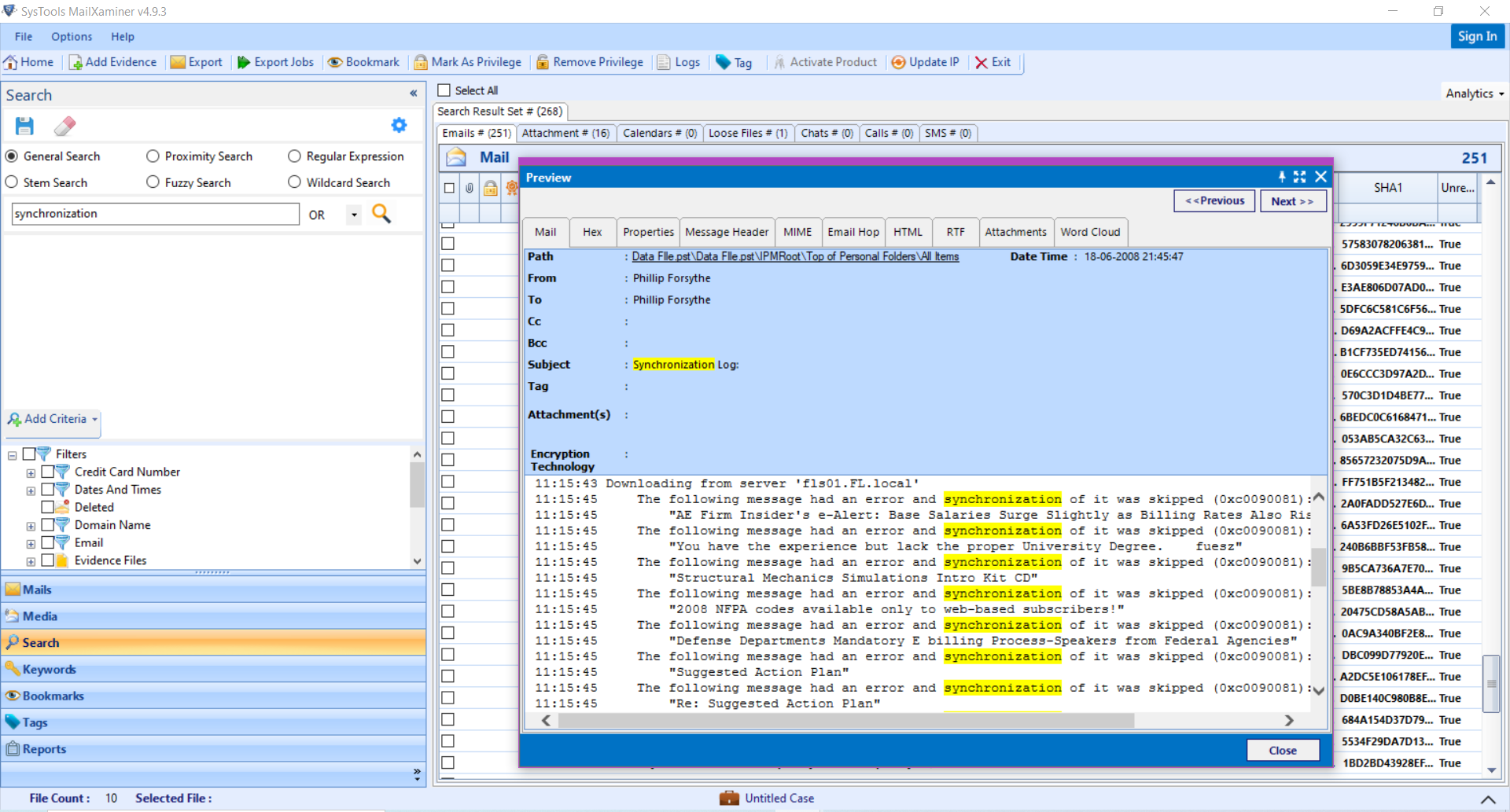The width and height of the screenshot is (1510, 812).
Task: Collapse the Search panel chevron
Action: 413,94
